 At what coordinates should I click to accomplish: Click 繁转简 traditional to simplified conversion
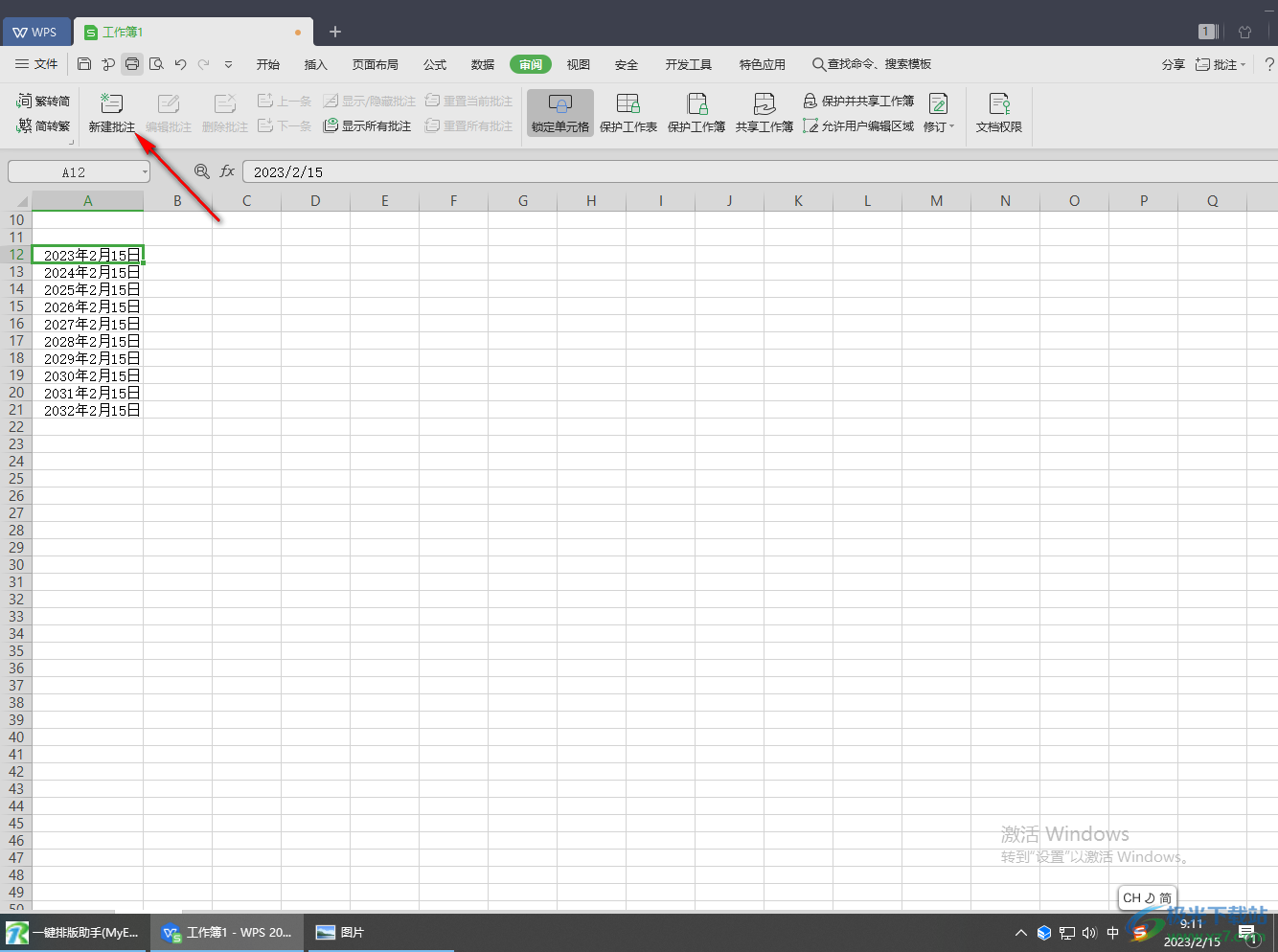tap(43, 101)
